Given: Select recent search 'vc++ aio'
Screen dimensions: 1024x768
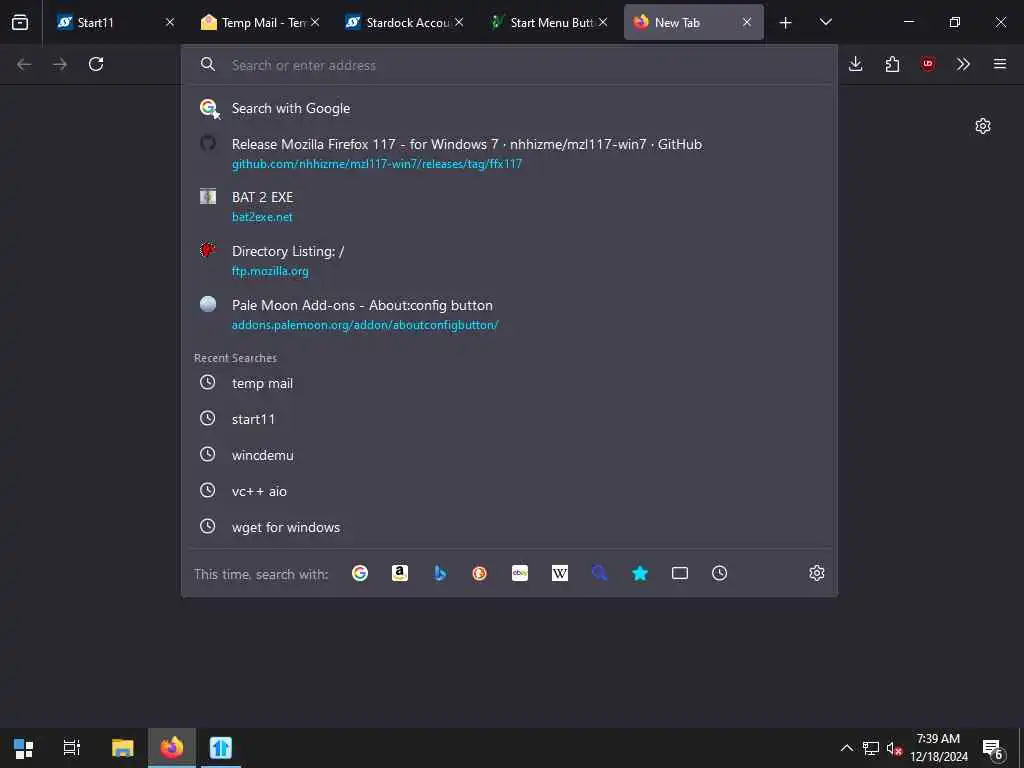Looking at the screenshot, I should click(509, 491).
